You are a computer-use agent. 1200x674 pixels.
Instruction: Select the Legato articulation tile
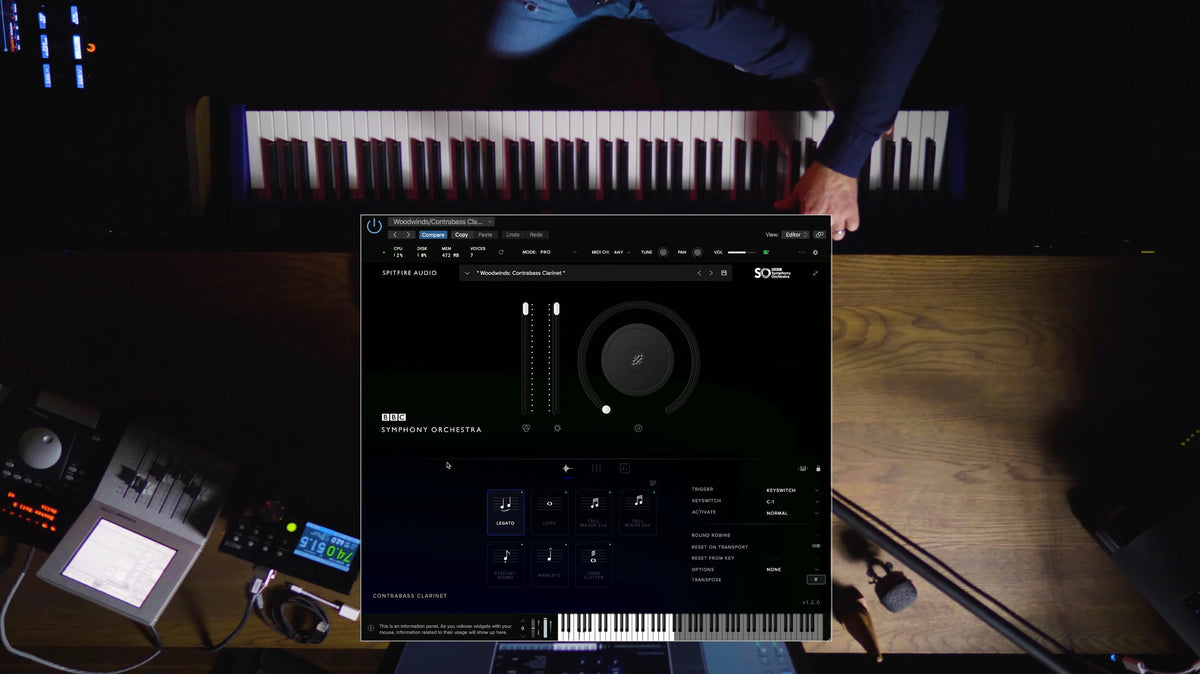[x=505, y=511]
